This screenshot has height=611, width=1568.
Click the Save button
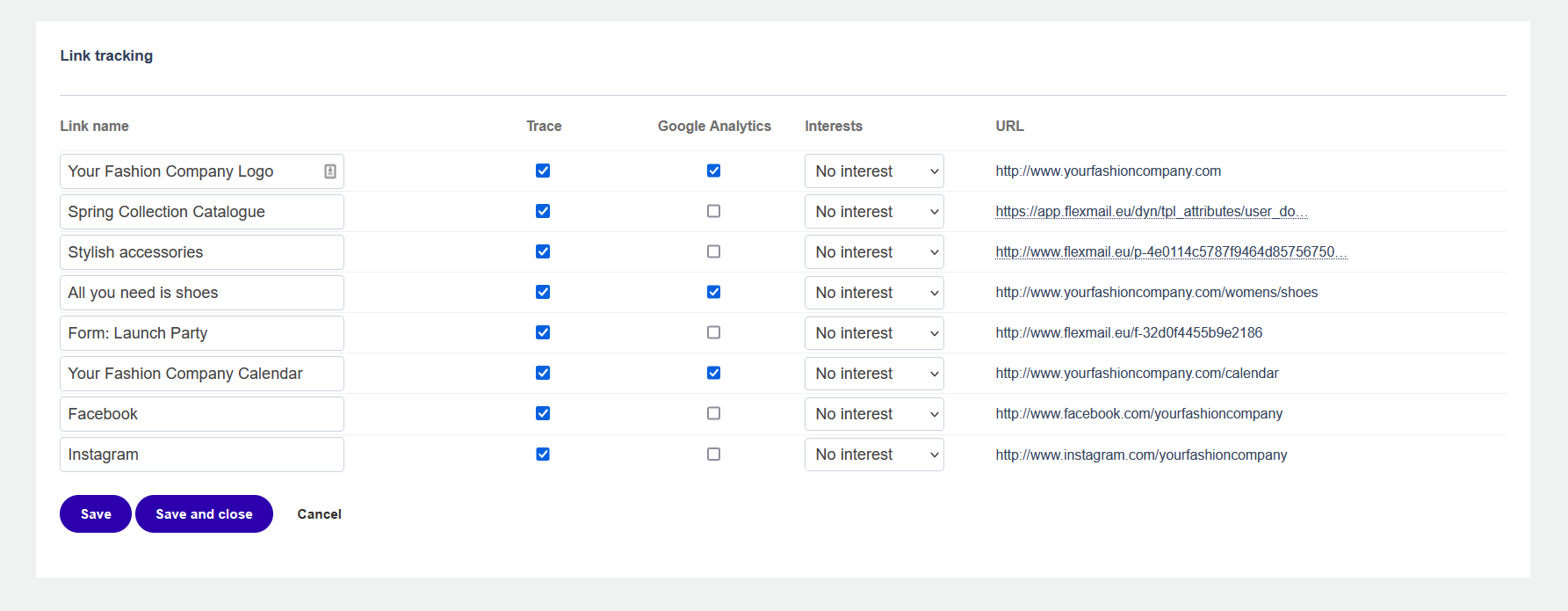(96, 514)
